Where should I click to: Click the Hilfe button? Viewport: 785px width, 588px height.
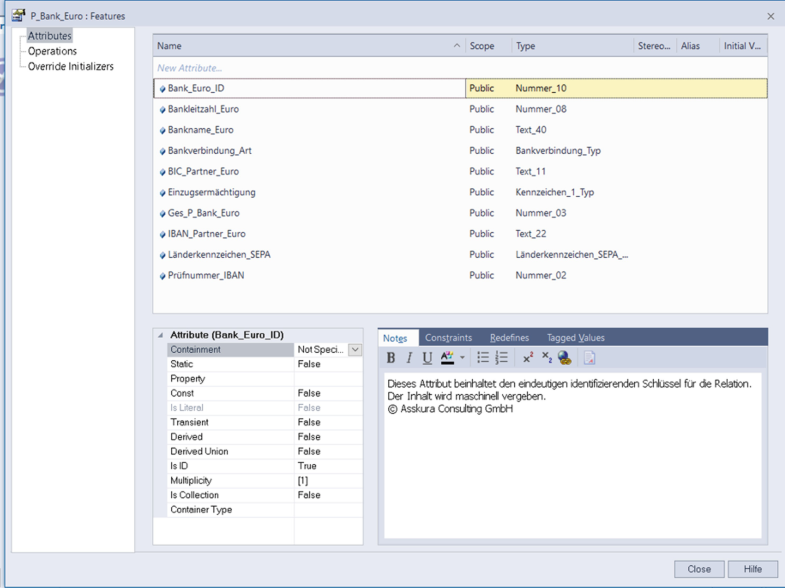point(752,569)
